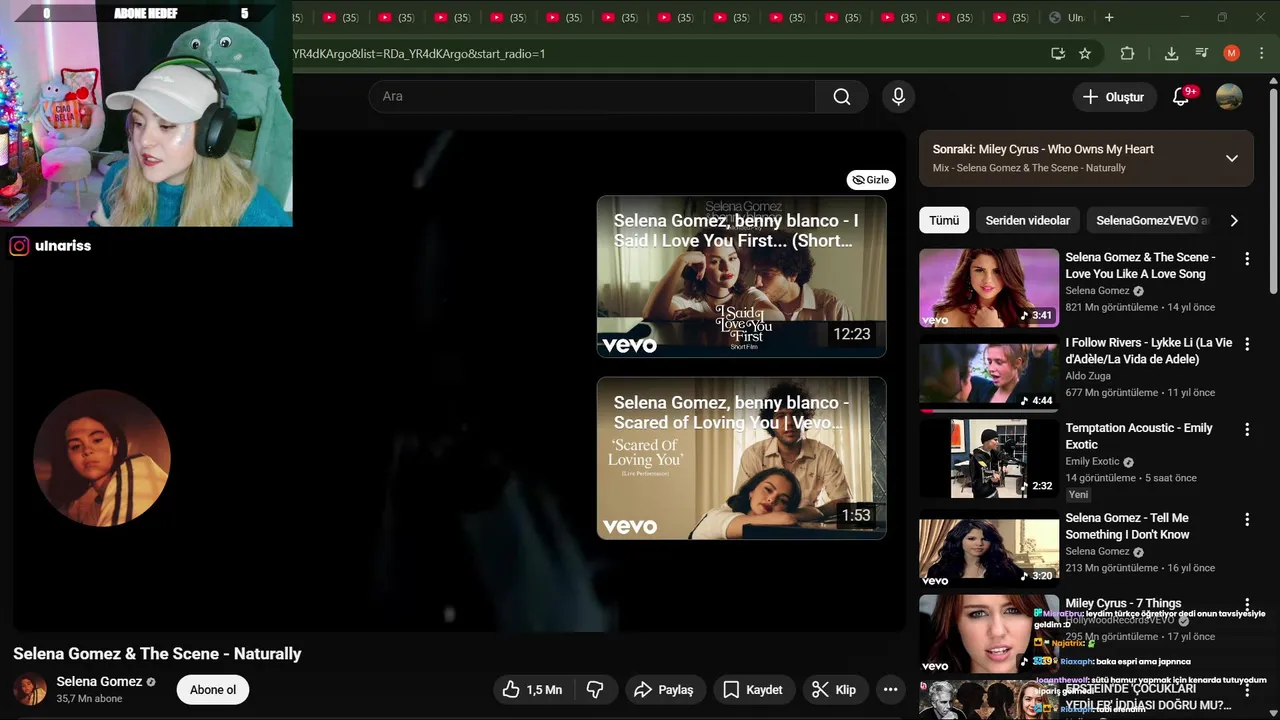Open Chrome three-dot menu
The height and width of the screenshot is (720, 1280).
point(1261,53)
